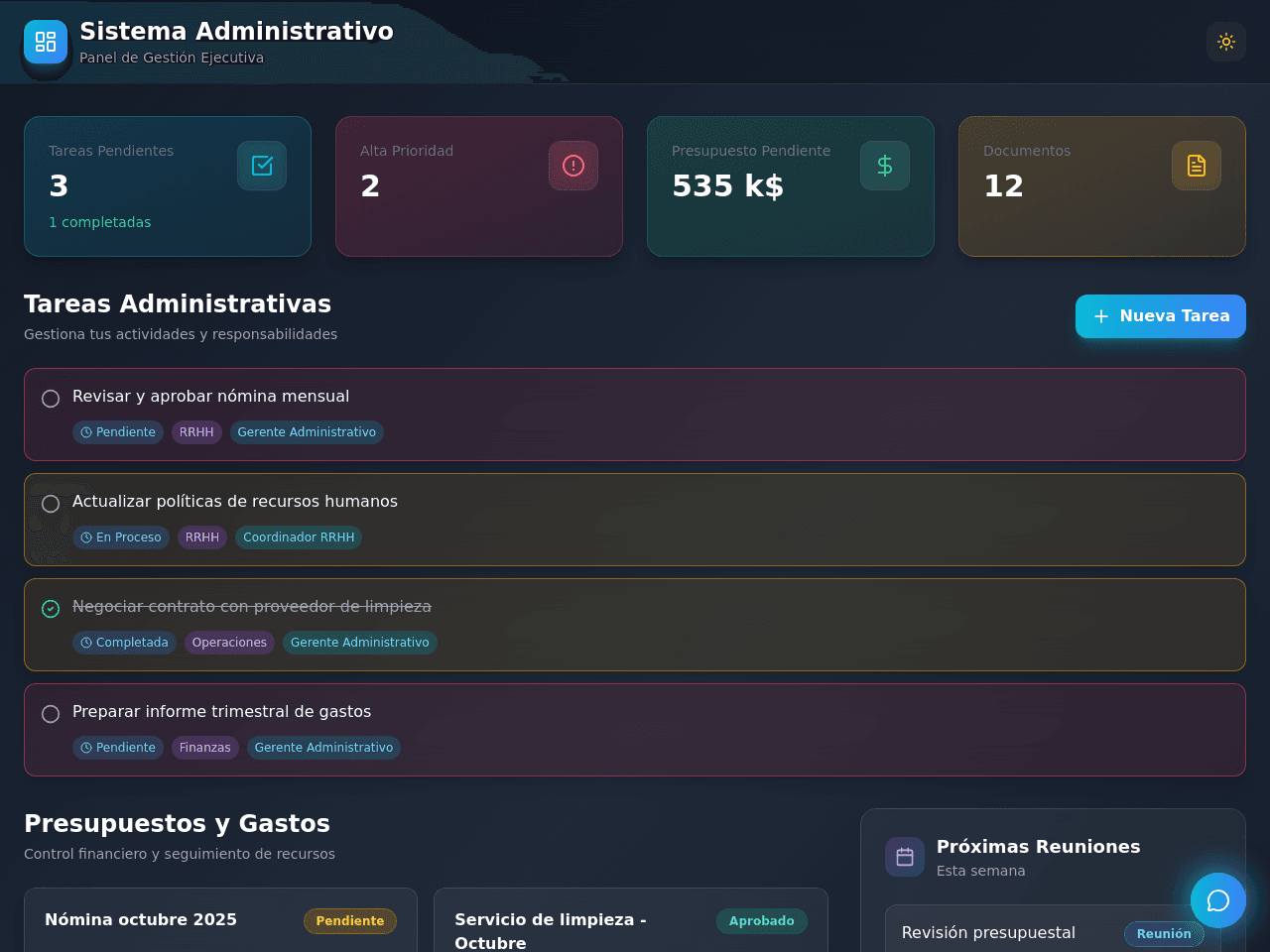Mark 'Actualizar políticas de recursos humanos' complete
The width and height of the screenshot is (1270, 952).
pos(51,504)
